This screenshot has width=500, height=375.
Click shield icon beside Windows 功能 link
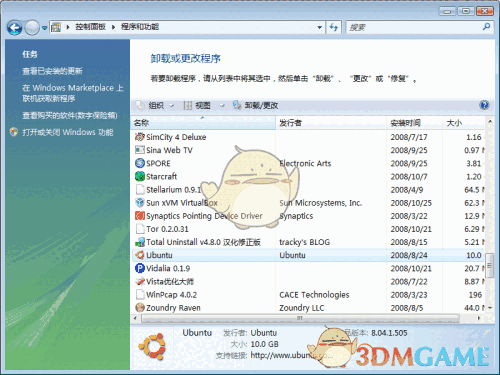point(14,132)
